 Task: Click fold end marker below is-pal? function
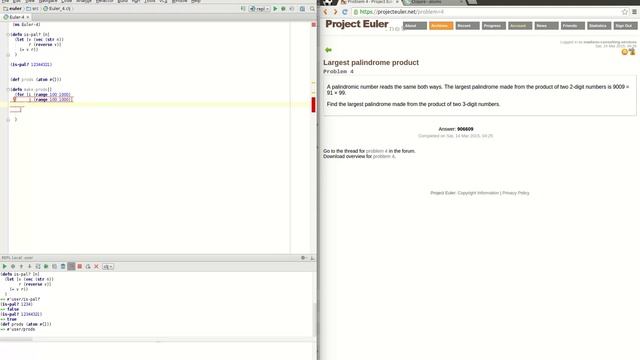8,55
